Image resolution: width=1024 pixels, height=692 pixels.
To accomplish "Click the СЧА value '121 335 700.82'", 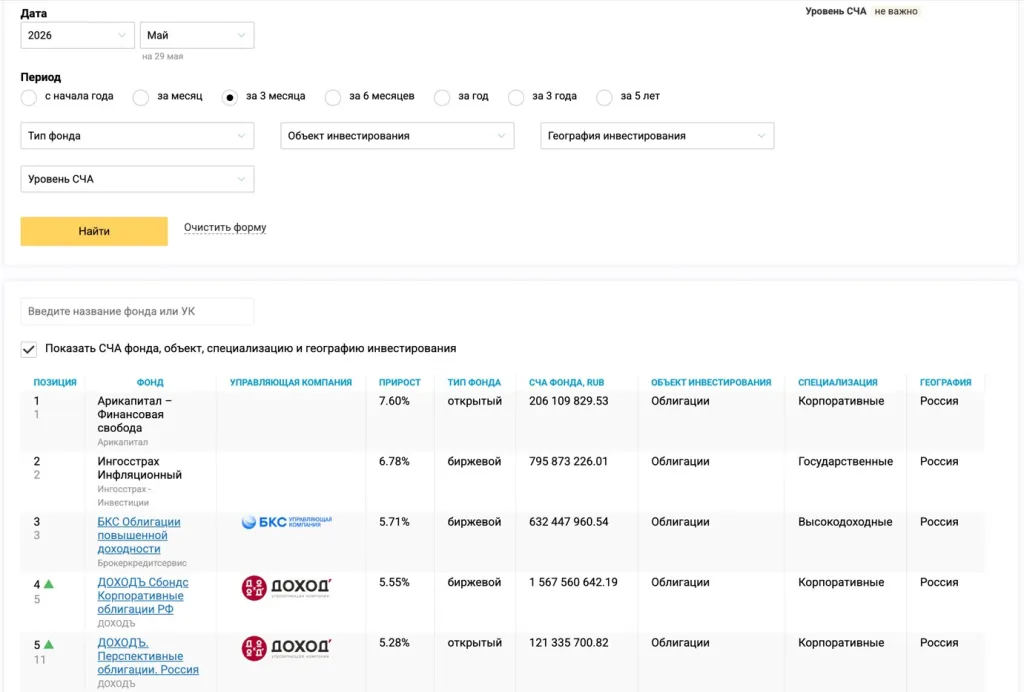I will pyautogui.click(x=568, y=642).
